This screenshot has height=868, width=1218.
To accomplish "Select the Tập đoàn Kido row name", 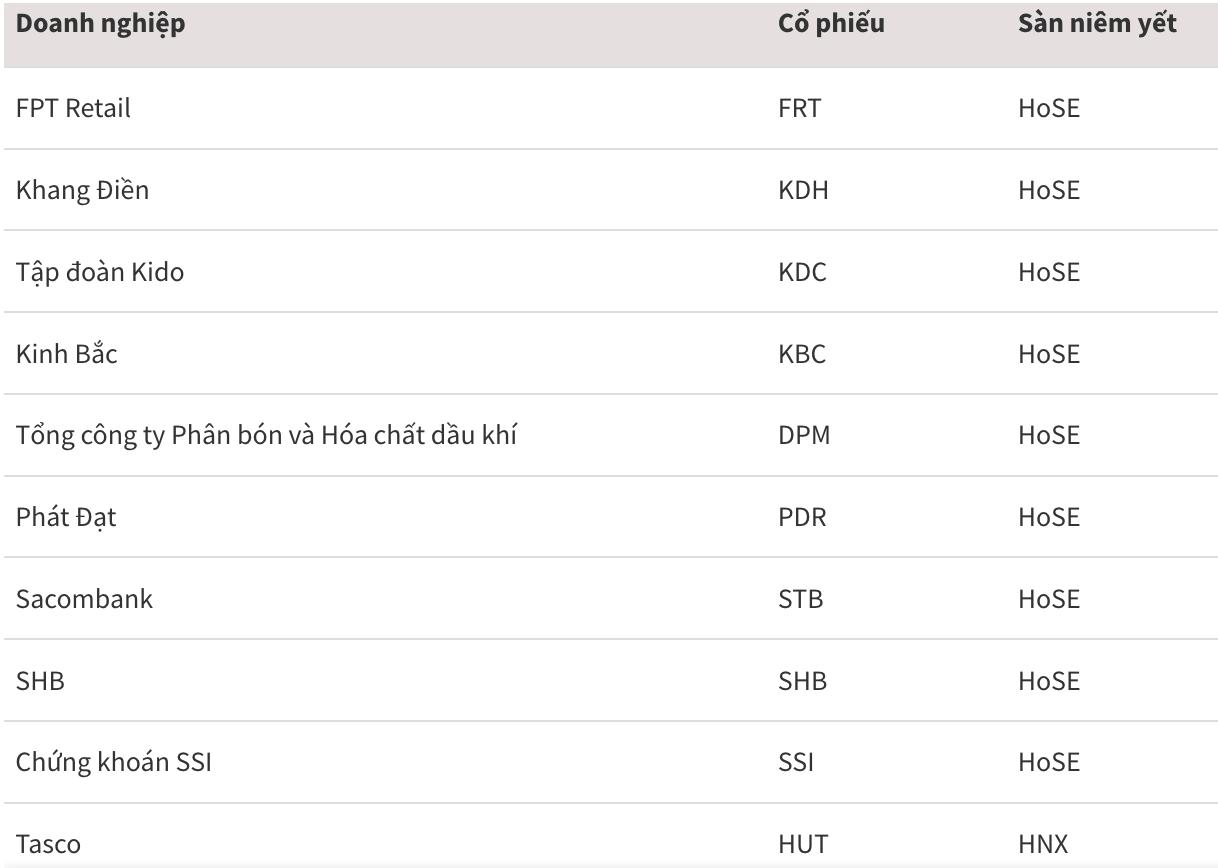I will click(100, 272).
